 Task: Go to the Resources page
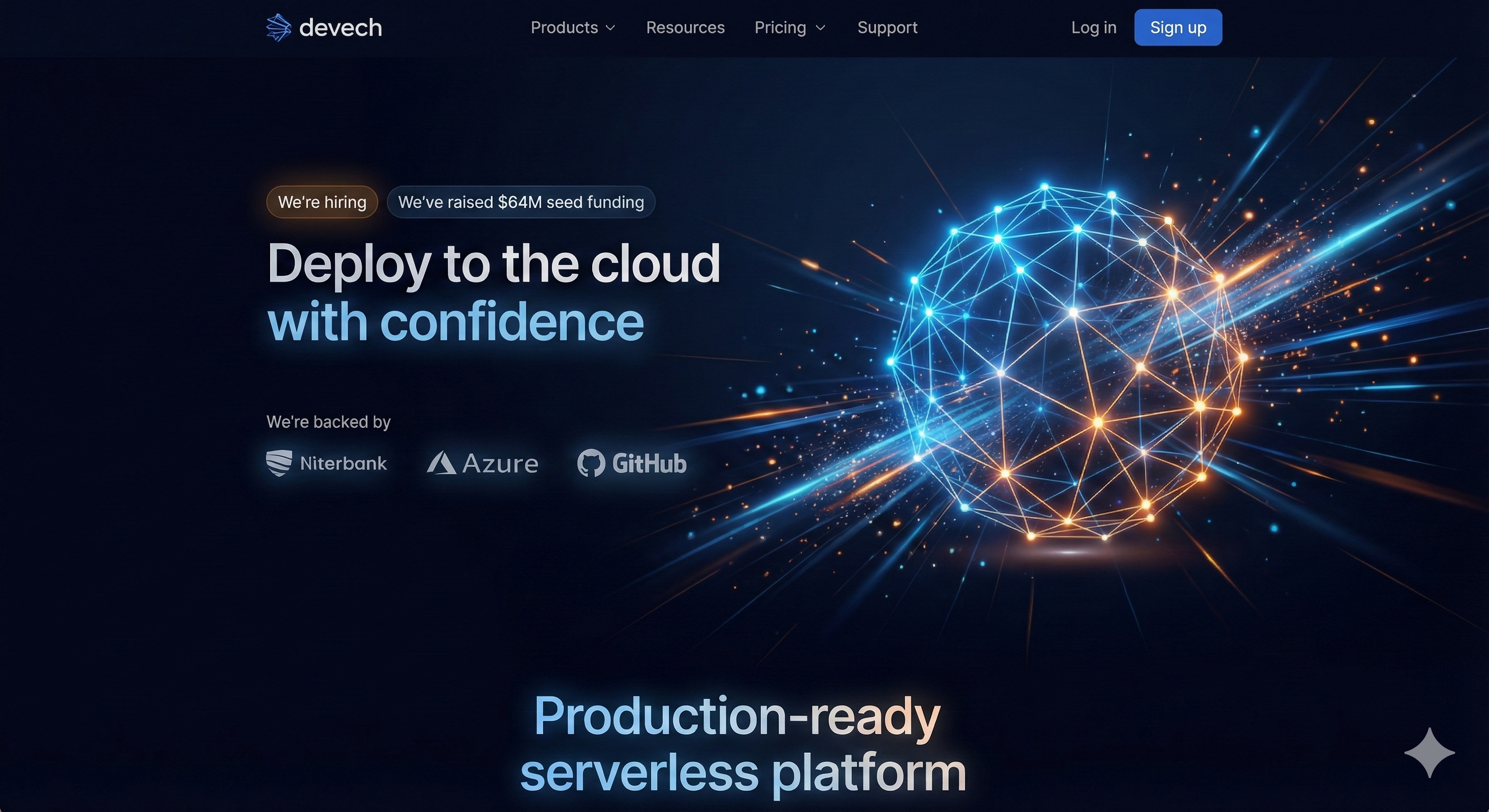point(685,27)
